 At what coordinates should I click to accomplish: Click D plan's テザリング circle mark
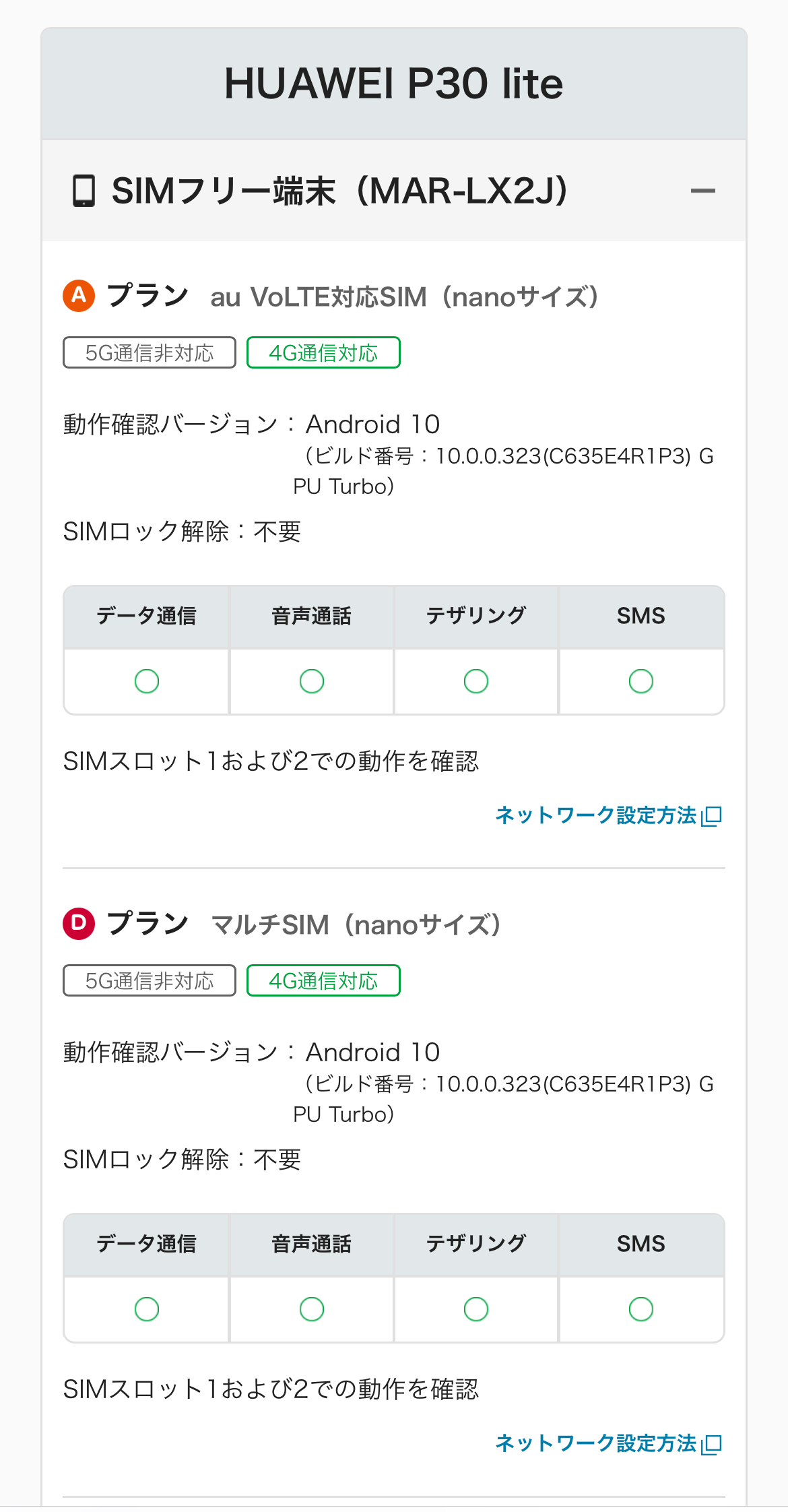476,1309
